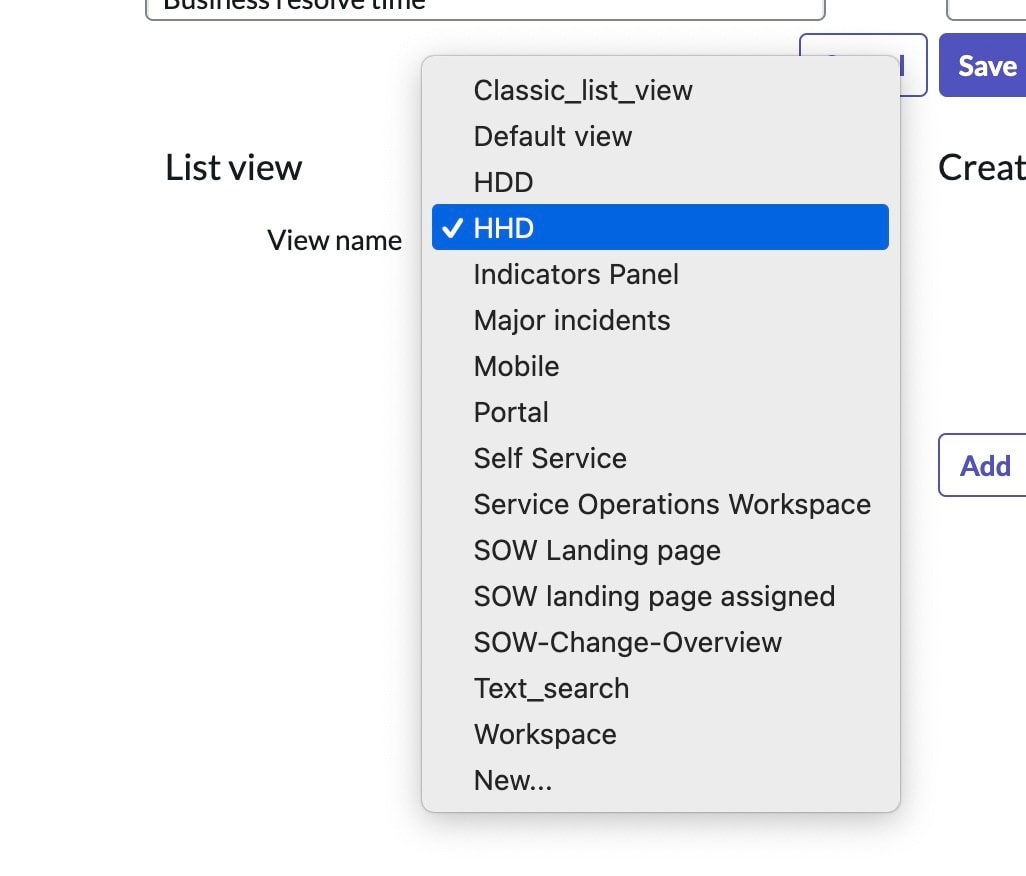Select the Indicators Panel view
The height and width of the screenshot is (876, 1026).
point(576,274)
